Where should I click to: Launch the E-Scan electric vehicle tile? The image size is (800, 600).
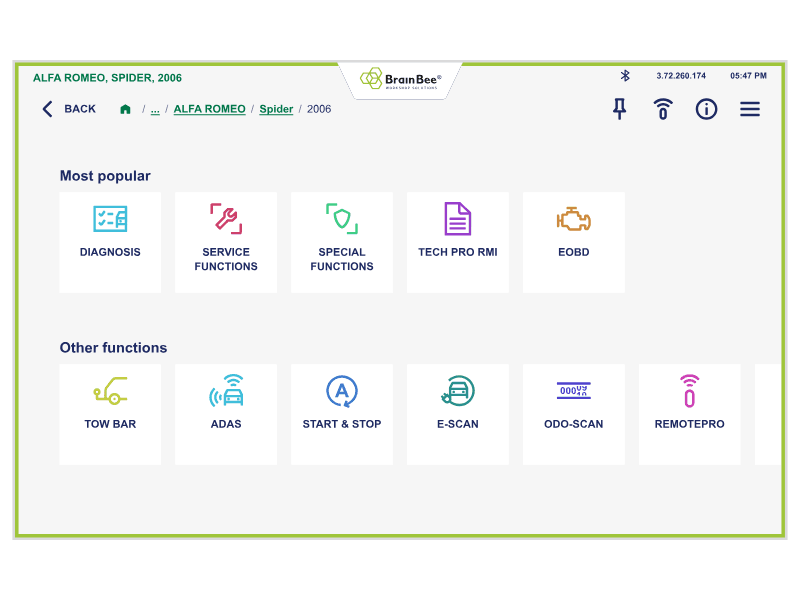[457, 414]
